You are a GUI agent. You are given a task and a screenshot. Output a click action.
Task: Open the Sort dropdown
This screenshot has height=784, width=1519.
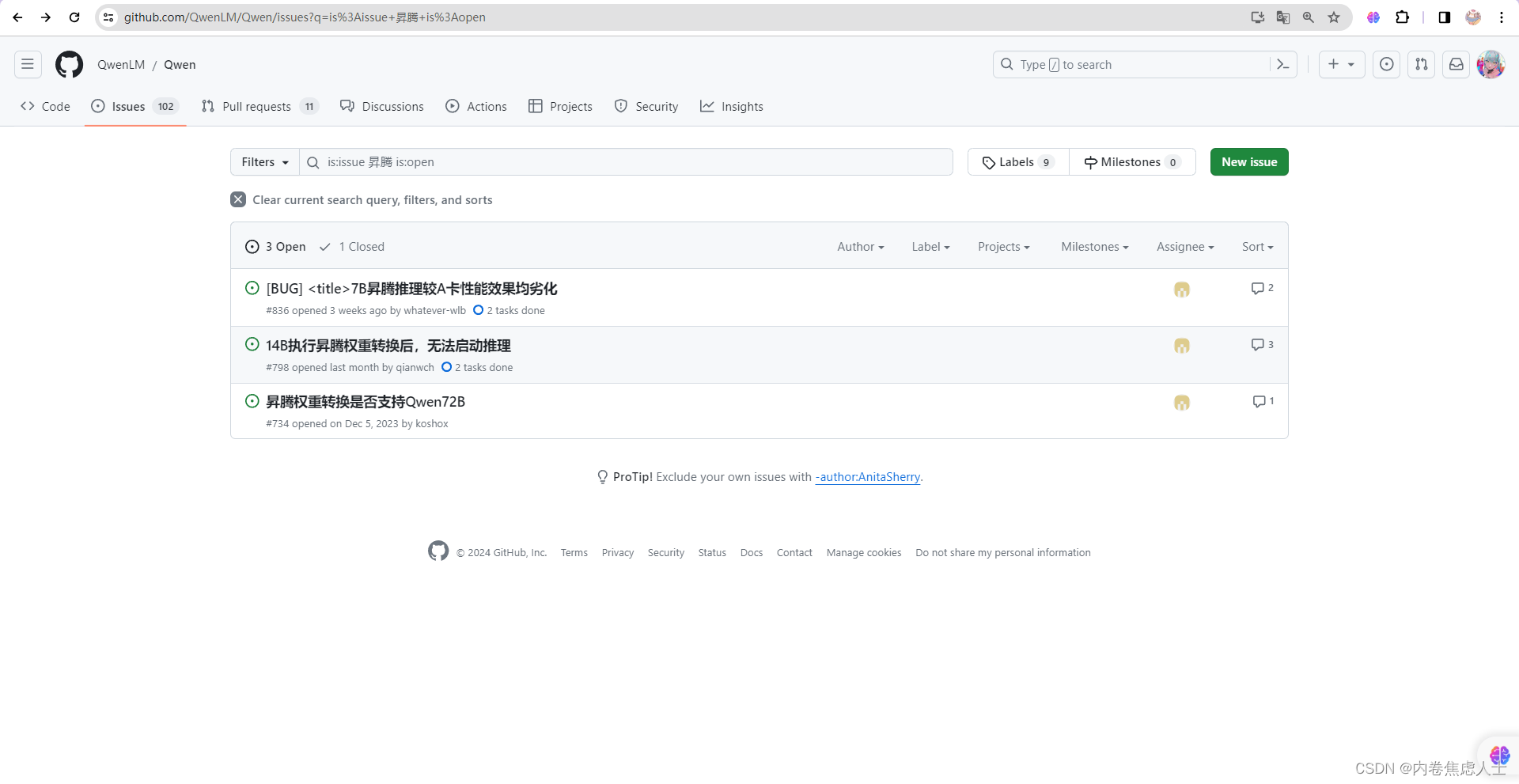click(1258, 247)
